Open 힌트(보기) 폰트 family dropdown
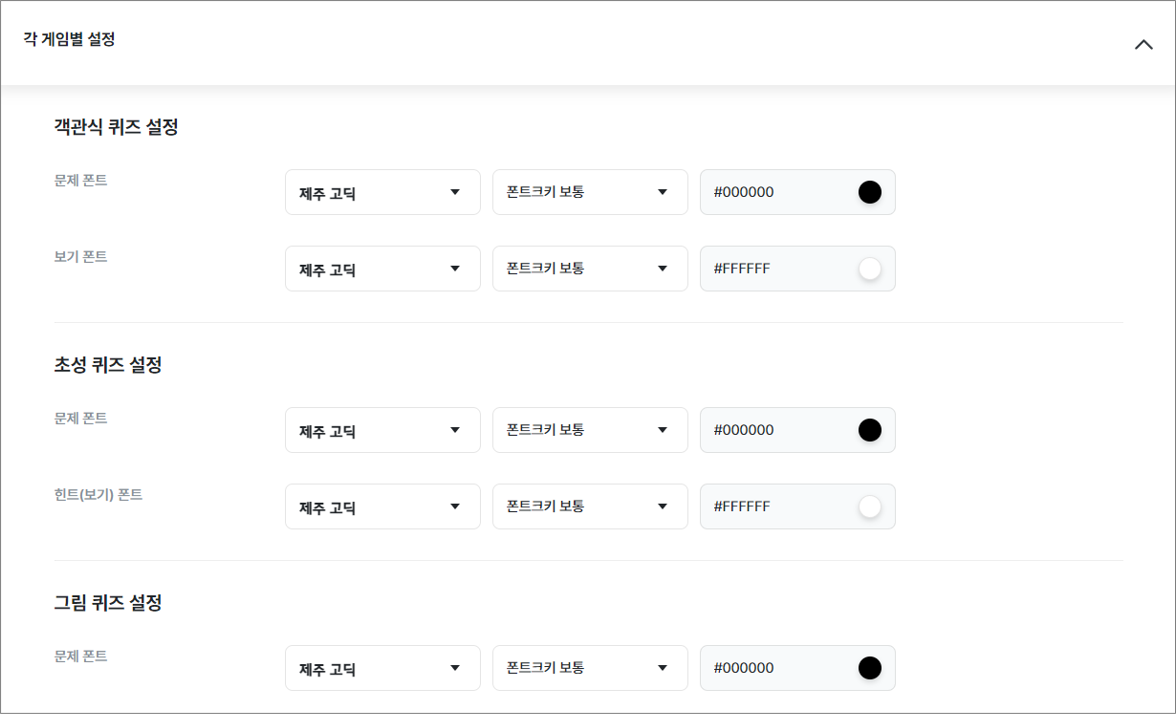This screenshot has width=1176, height=714. (382, 507)
